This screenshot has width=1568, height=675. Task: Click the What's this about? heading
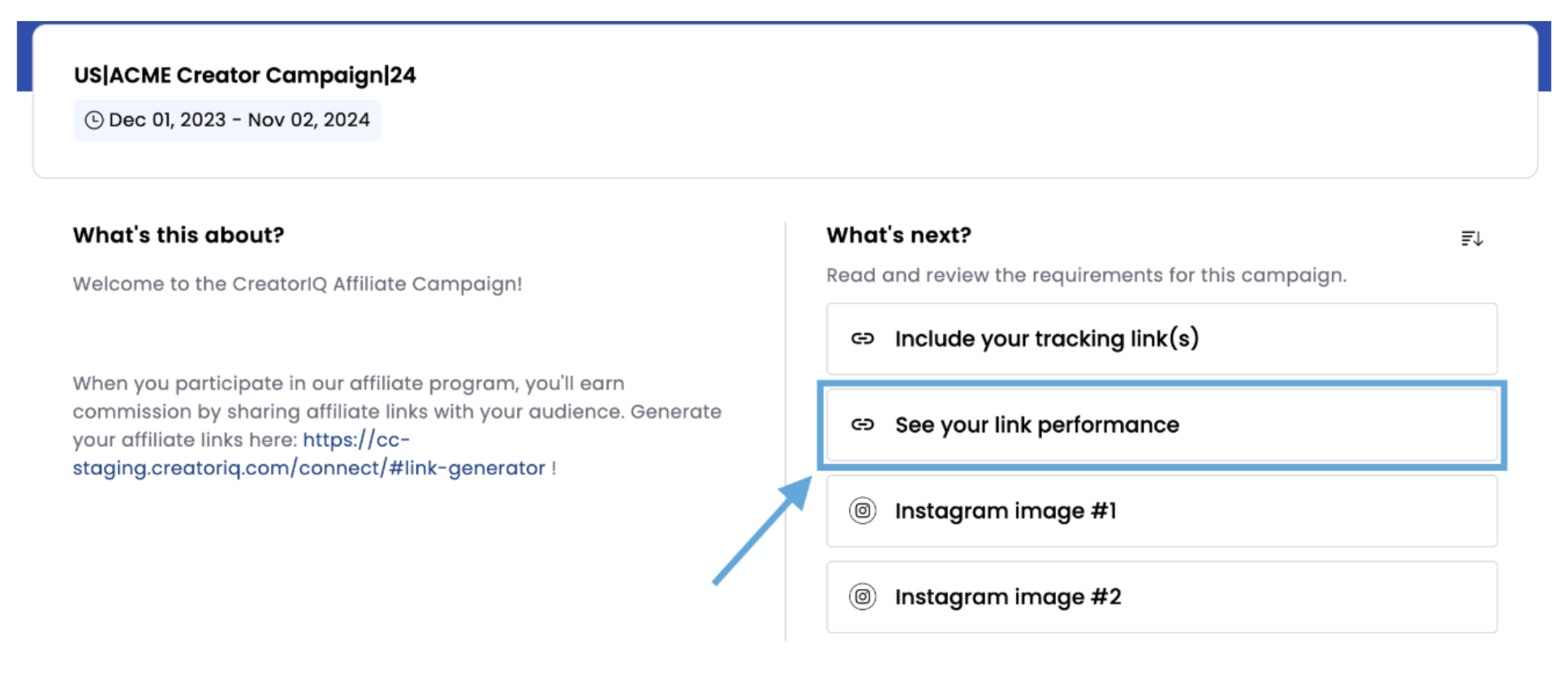coord(179,234)
